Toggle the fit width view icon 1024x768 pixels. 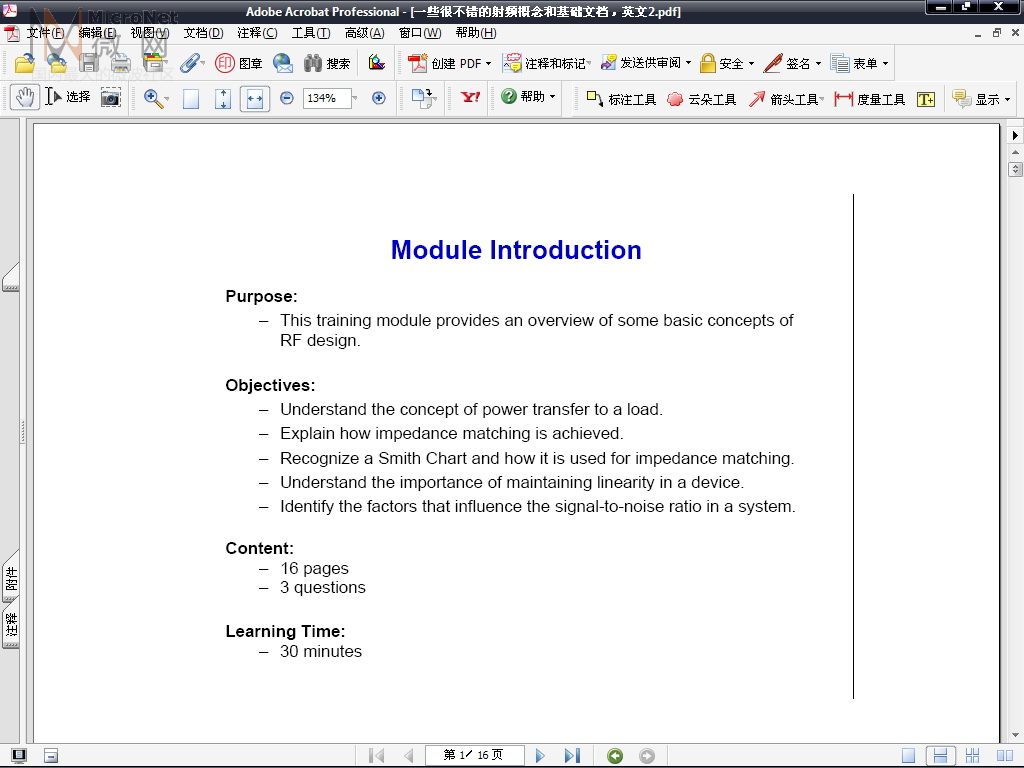click(255, 99)
